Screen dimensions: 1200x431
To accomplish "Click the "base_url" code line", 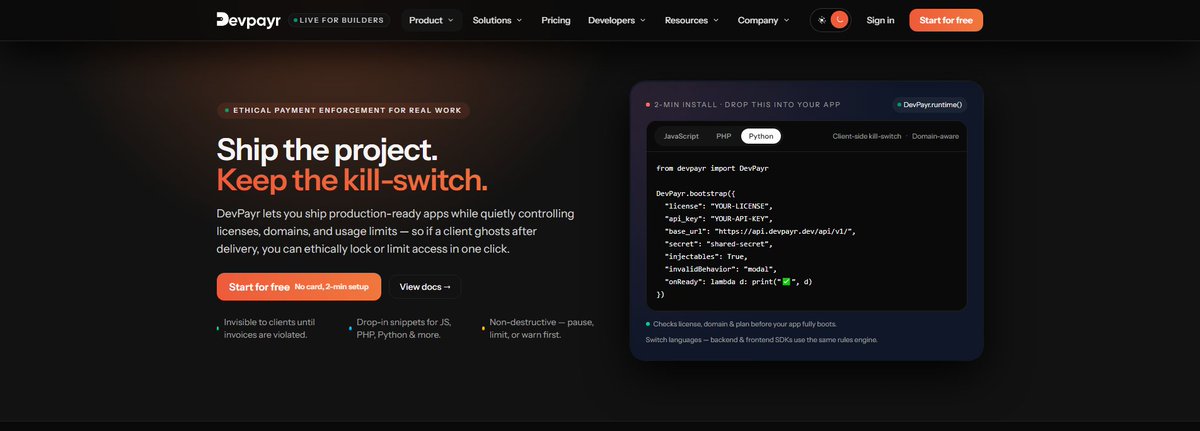I will tap(760, 231).
